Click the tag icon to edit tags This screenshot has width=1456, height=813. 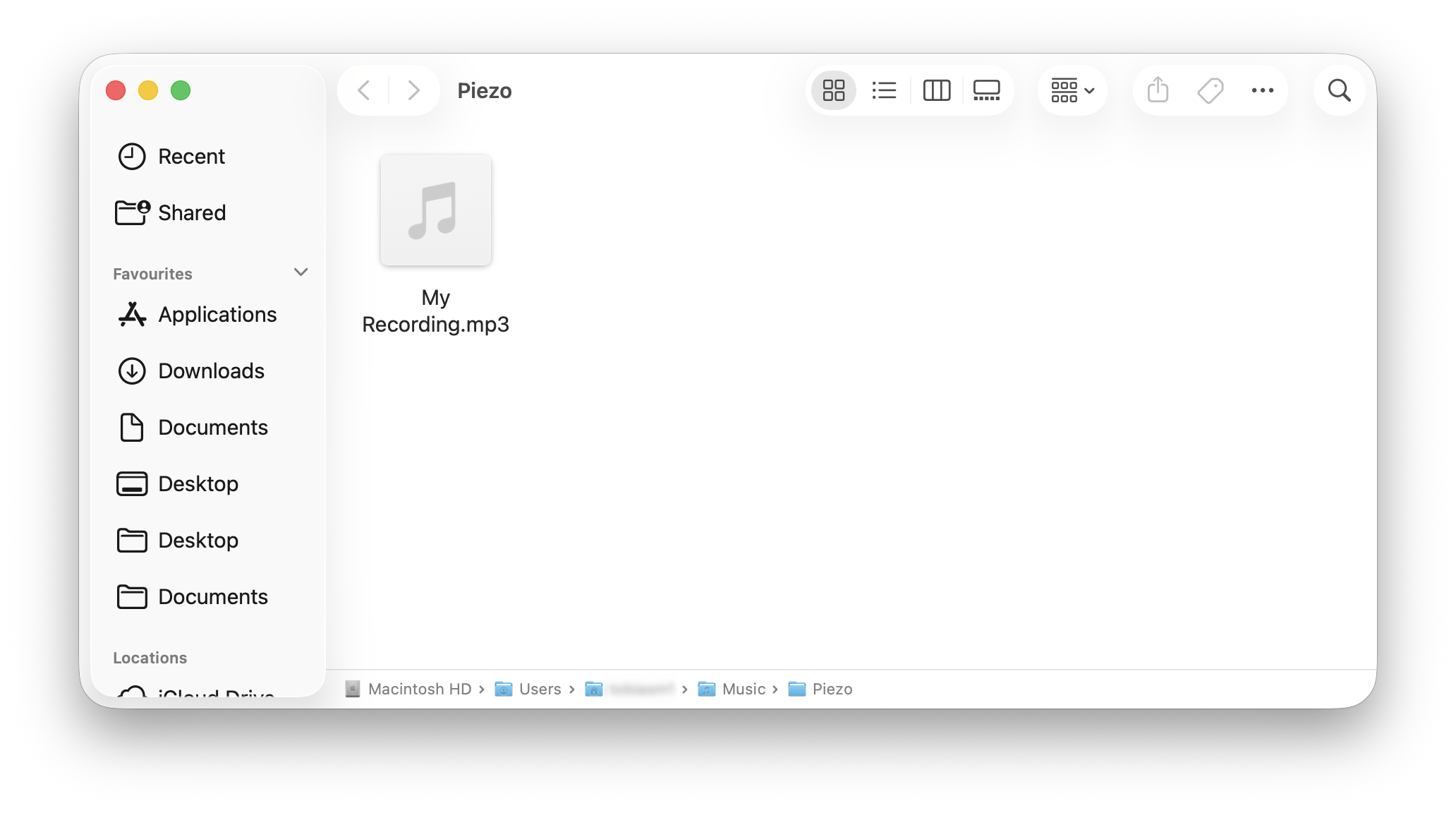tap(1211, 90)
